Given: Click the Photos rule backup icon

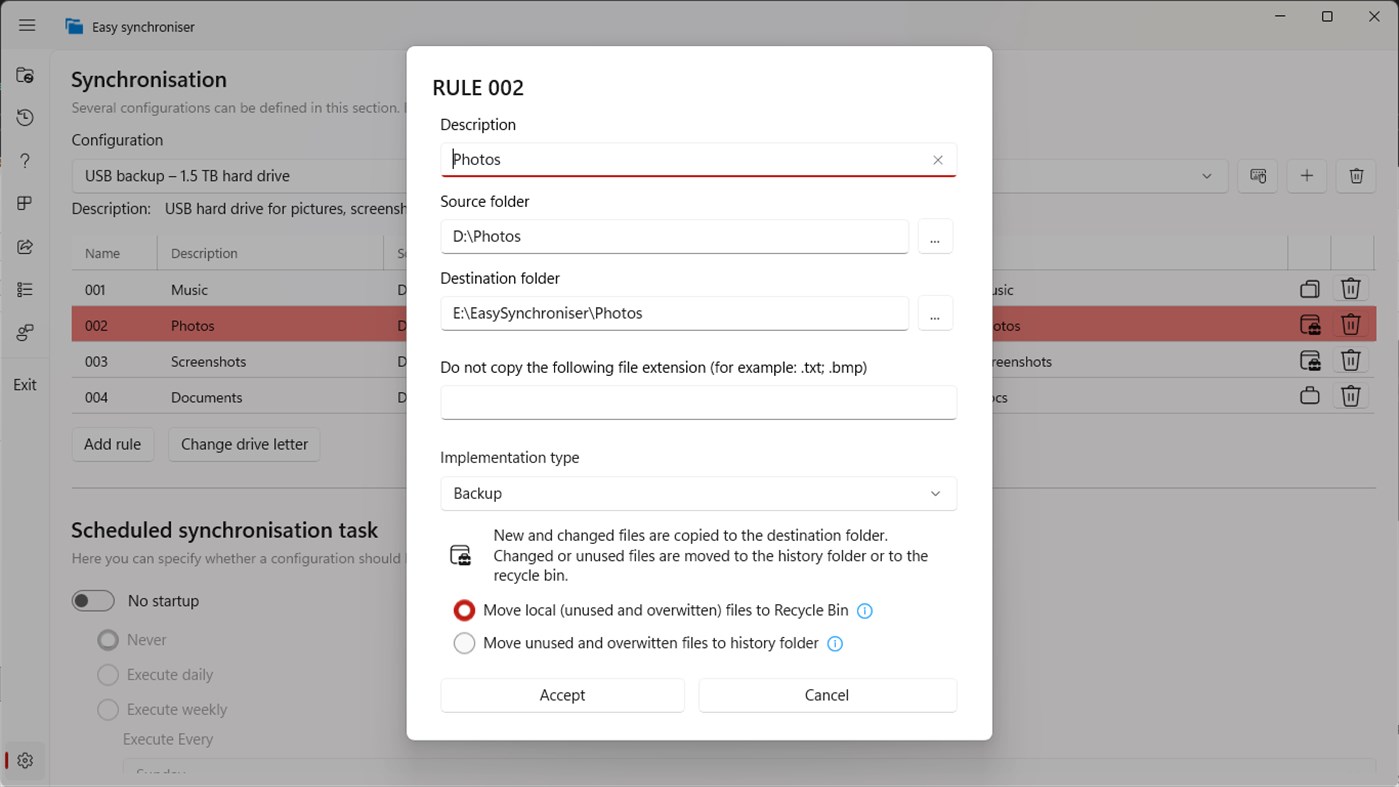Looking at the screenshot, I should coord(1310,325).
